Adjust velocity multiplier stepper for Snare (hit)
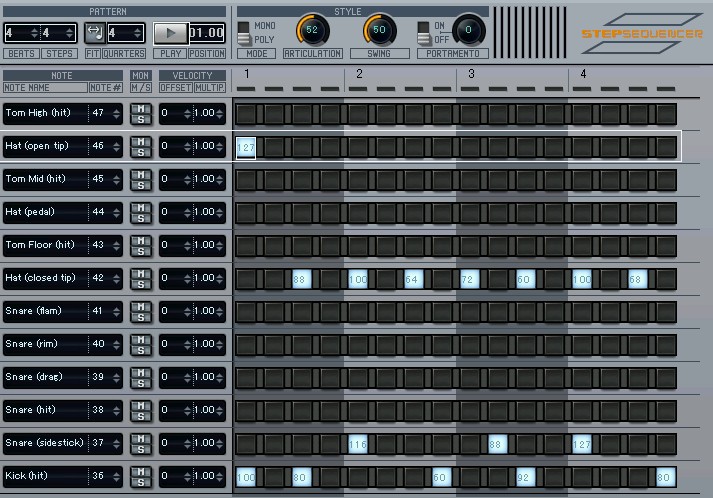This screenshot has width=713, height=498. click(220, 411)
